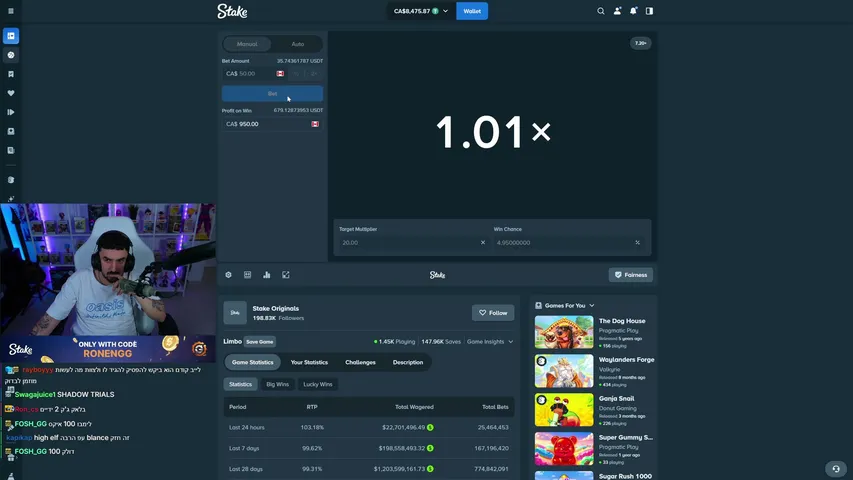Open the recent play-arrow sidebar icon
This screenshot has width=853, height=480.
pos(11,112)
